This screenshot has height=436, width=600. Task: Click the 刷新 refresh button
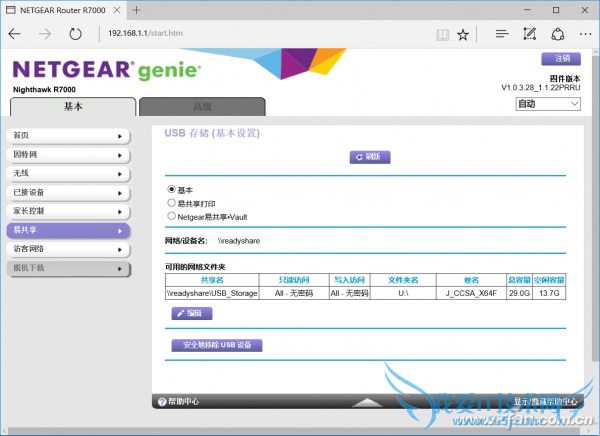point(370,157)
